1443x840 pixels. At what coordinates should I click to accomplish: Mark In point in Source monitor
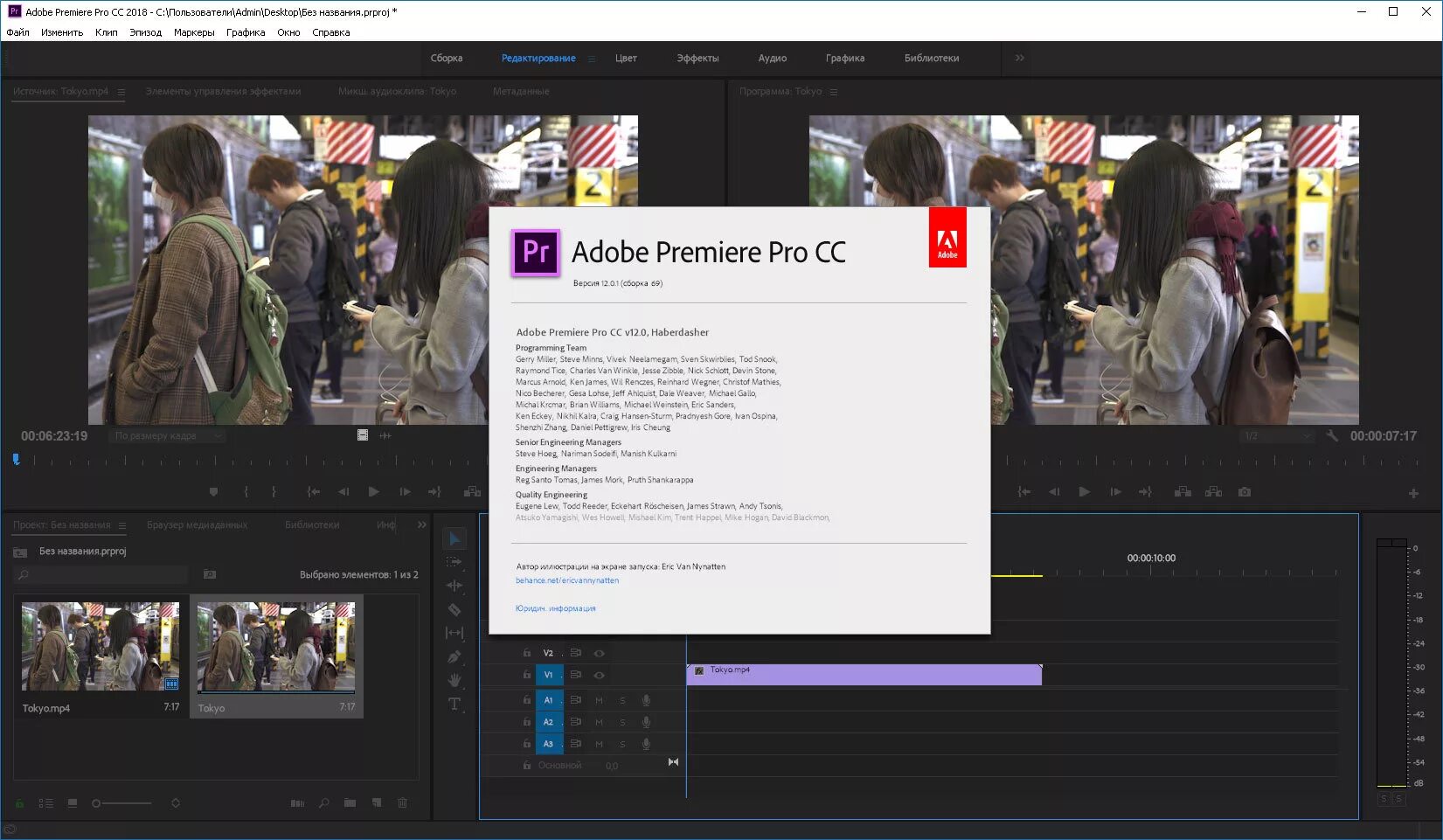click(246, 492)
